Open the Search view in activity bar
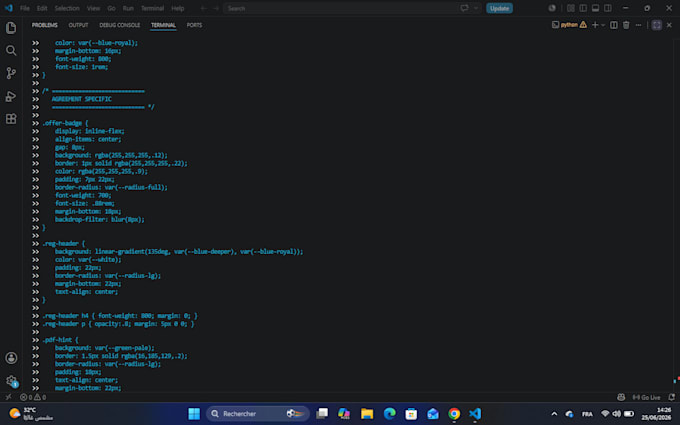This screenshot has width=680, height=425. [x=11, y=50]
